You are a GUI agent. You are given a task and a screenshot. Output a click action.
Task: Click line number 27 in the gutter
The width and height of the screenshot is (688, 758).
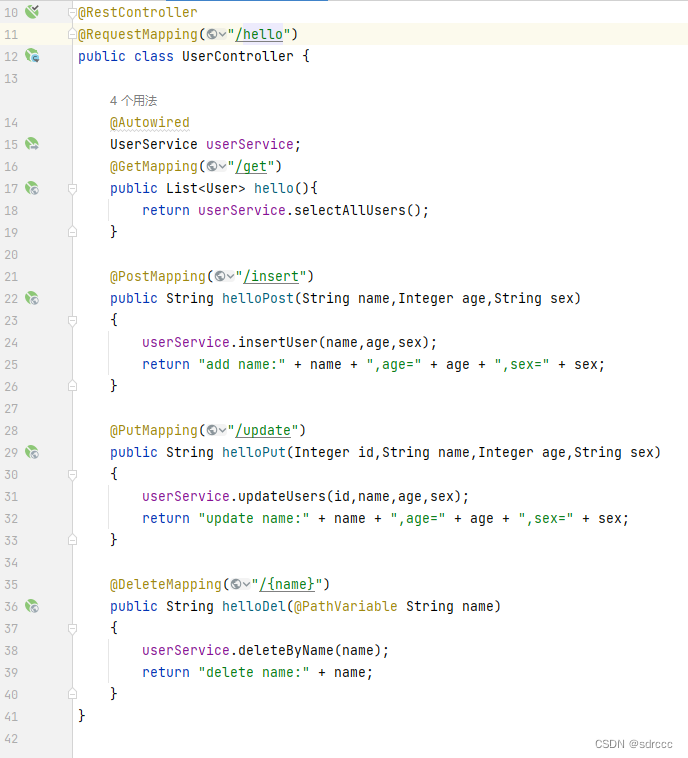coord(11,408)
